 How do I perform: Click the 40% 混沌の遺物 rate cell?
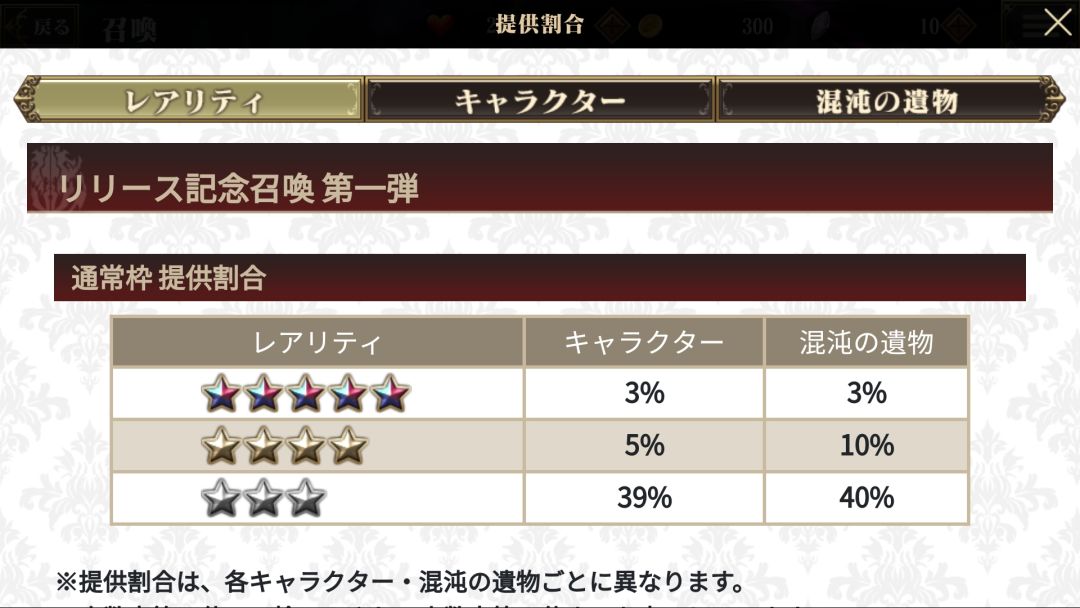[x=866, y=497]
